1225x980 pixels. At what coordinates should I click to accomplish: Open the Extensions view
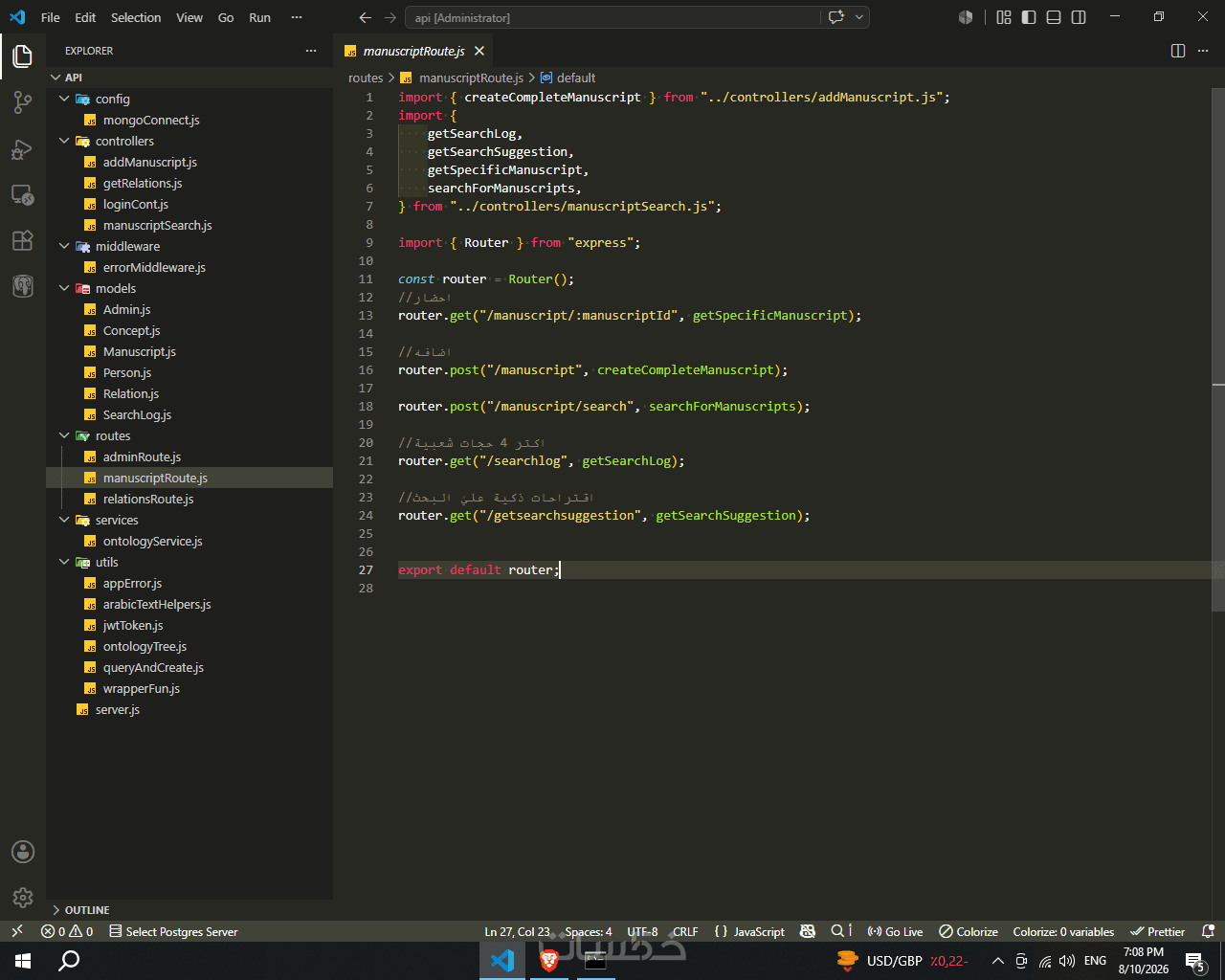pyautogui.click(x=23, y=240)
